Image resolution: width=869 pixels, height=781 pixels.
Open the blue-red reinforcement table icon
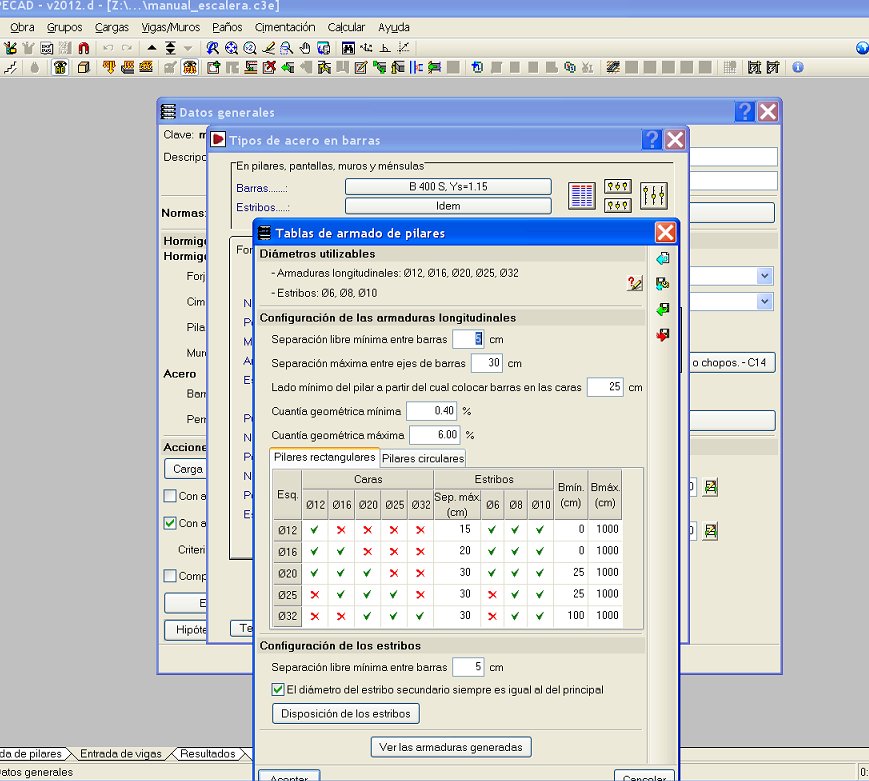pyautogui.click(x=582, y=195)
